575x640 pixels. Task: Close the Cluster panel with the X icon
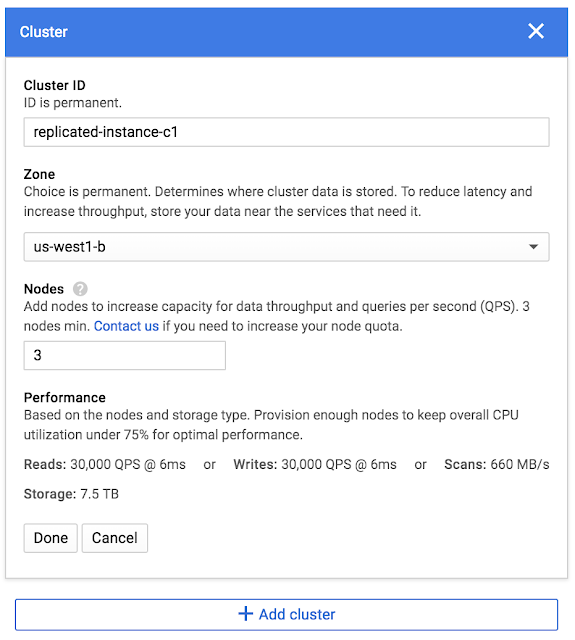tap(535, 31)
